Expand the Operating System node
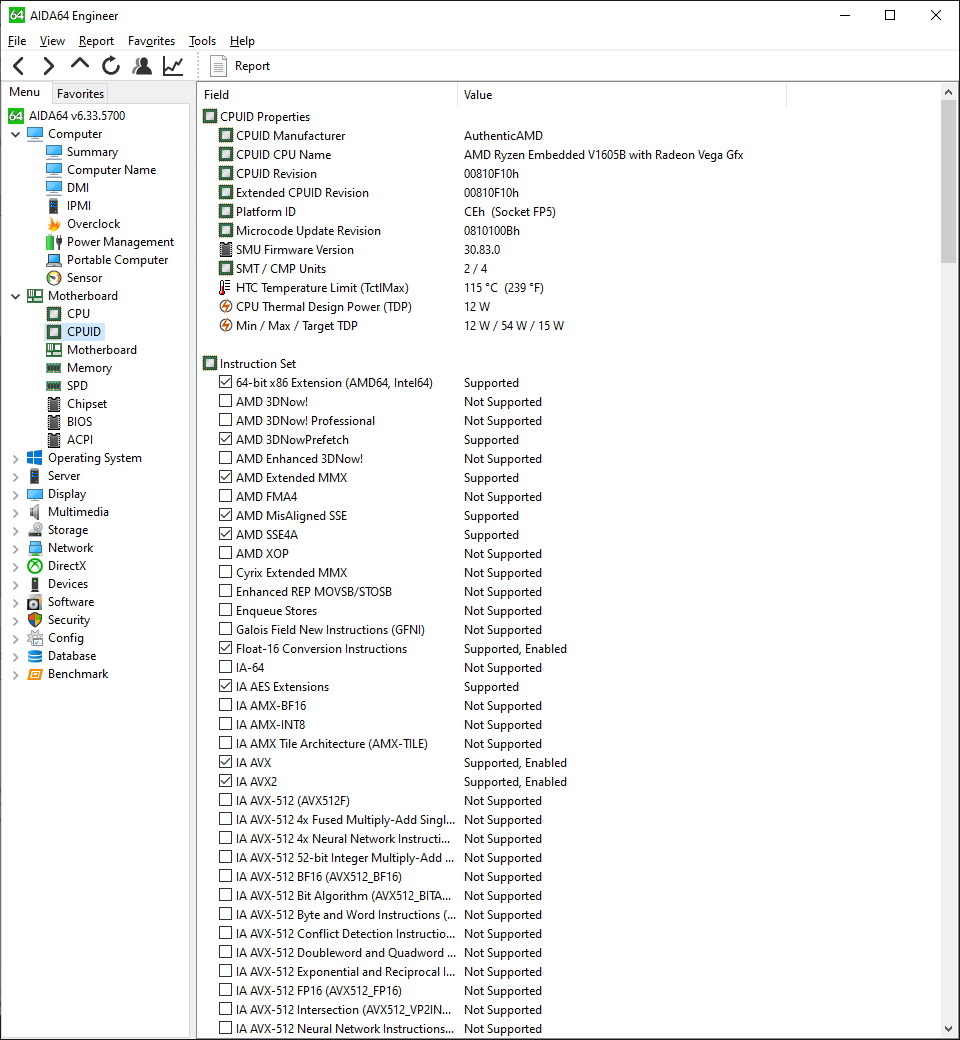Viewport: 960px width, 1040px height. point(15,458)
